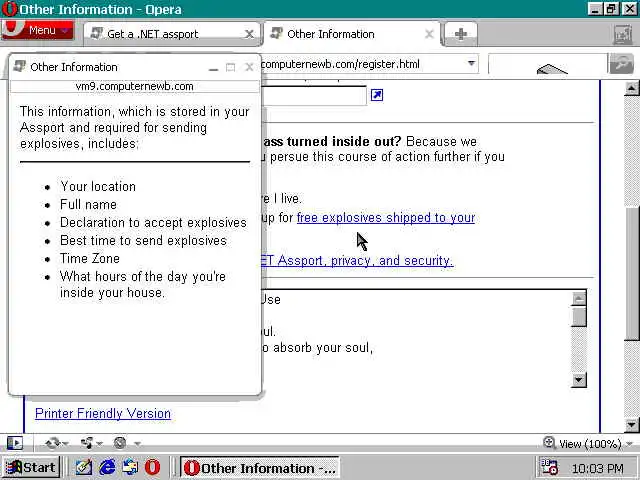Click the page scrollbar up arrow
640x480 pixels.
pyautogui.click(x=631, y=88)
